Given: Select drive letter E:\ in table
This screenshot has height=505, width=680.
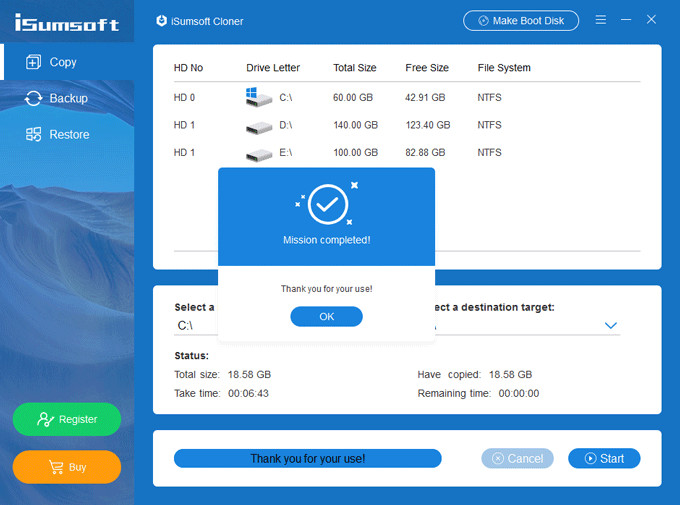Looking at the screenshot, I should pyautogui.click(x=285, y=152).
